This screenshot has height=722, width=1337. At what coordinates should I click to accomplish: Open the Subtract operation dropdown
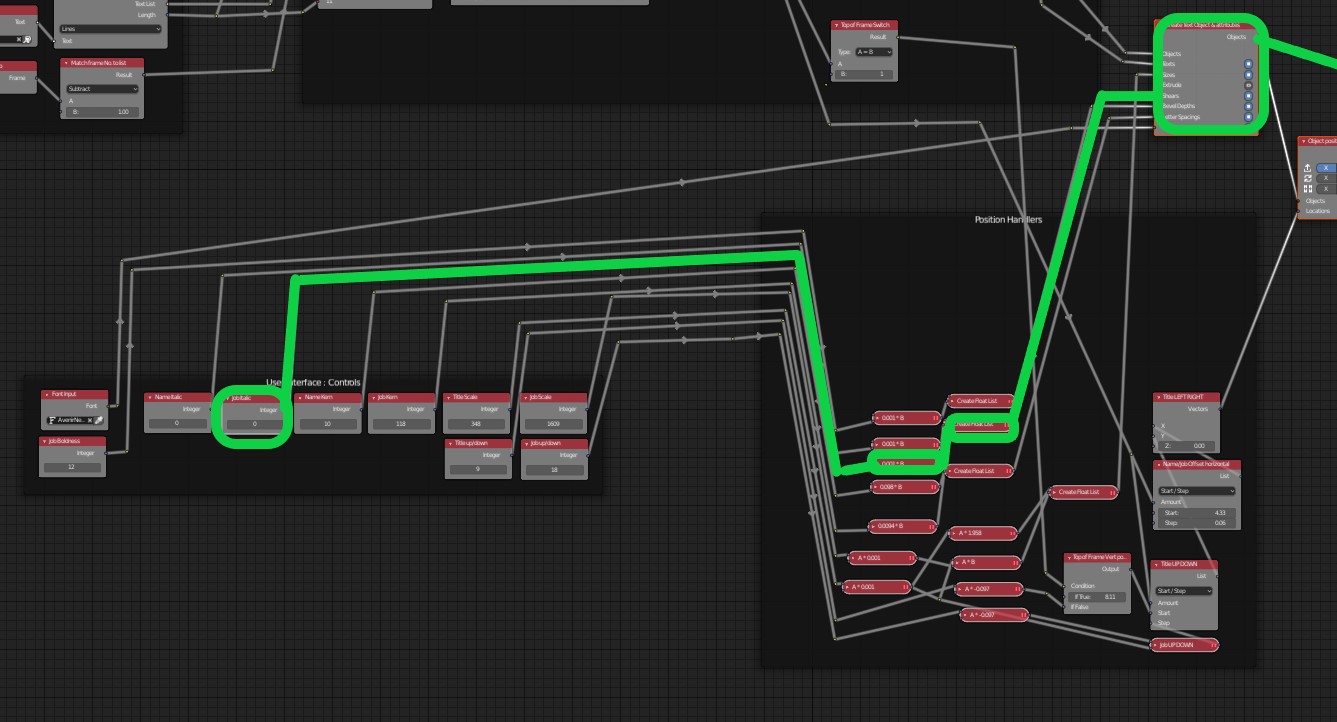click(101, 89)
